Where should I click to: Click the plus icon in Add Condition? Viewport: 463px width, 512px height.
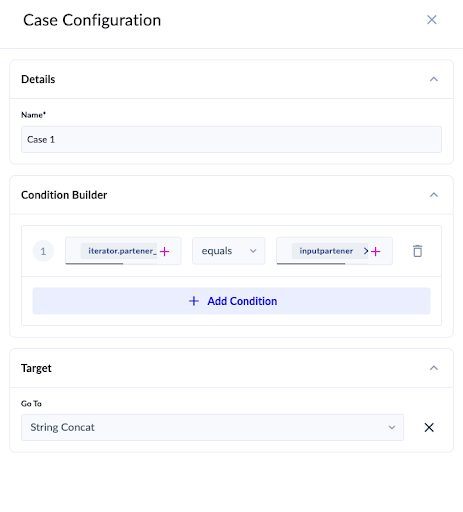(194, 301)
